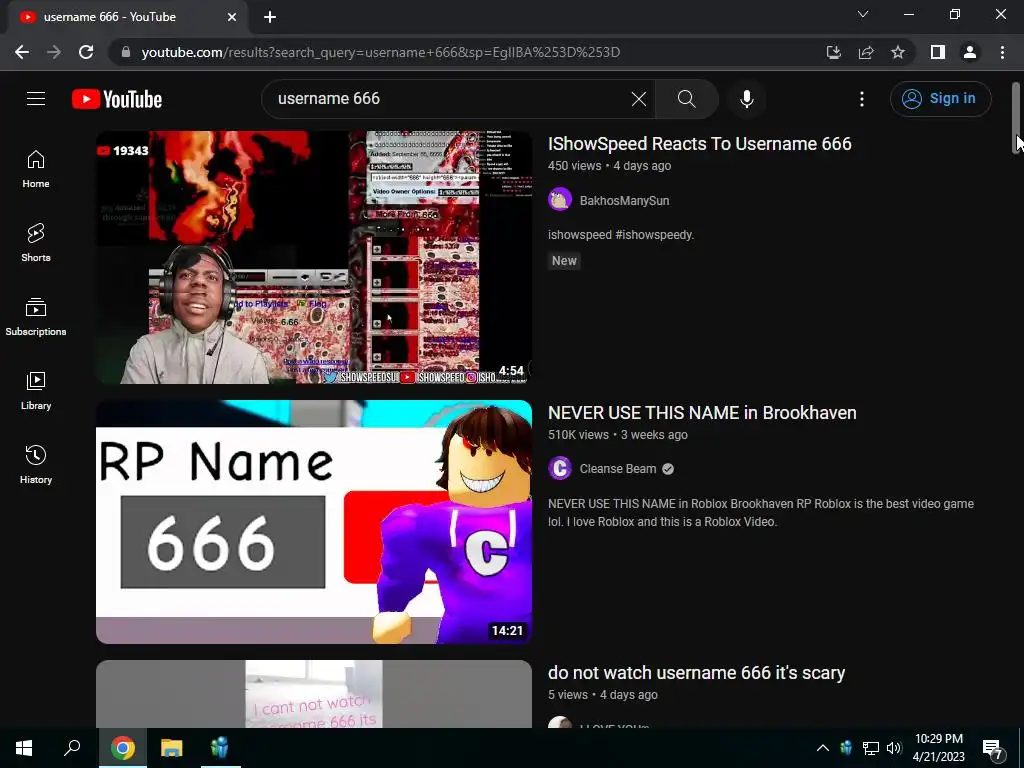Open Library in the sidebar
This screenshot has width=1024, height=768.
[x=36, y=391]
